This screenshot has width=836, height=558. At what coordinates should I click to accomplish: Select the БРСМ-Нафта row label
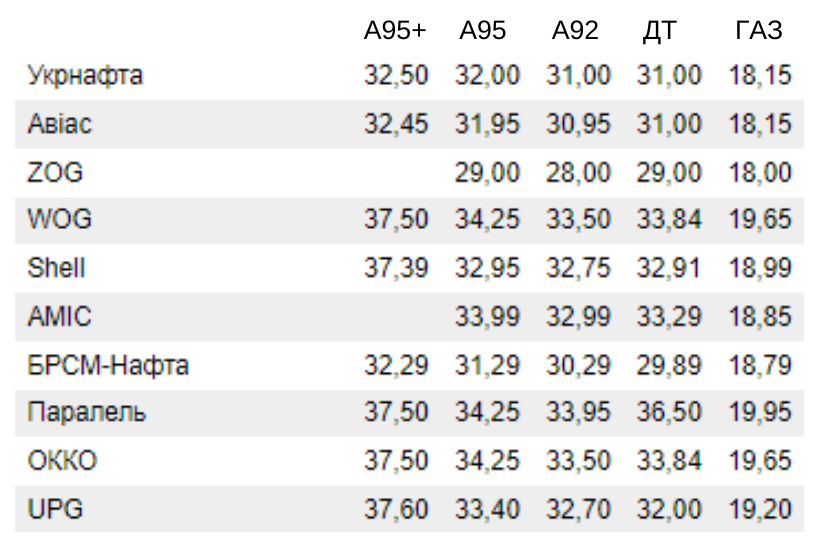pos(108,366)
